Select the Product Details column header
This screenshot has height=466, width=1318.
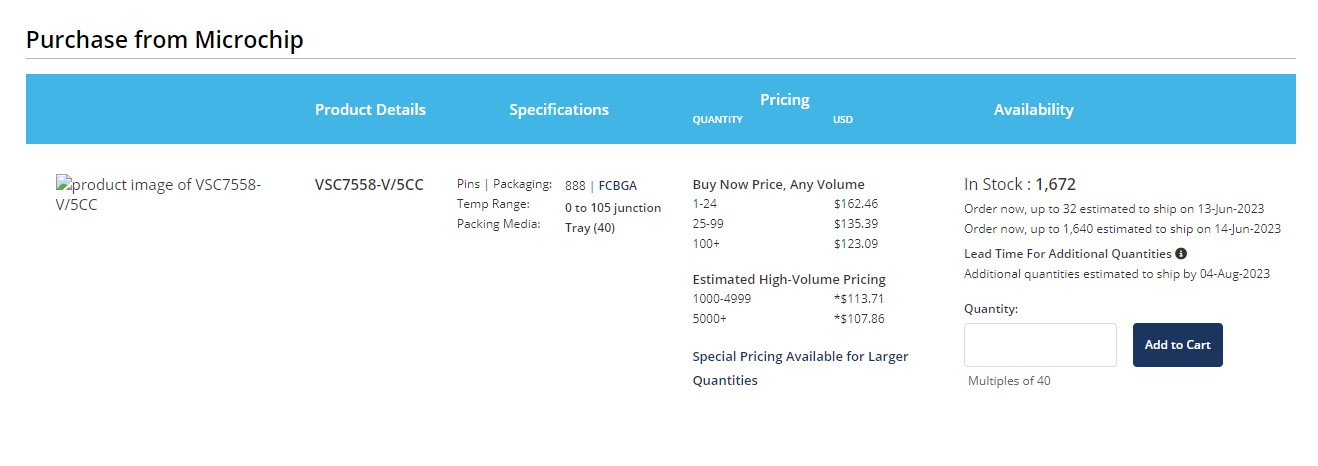tap(370, 110)
